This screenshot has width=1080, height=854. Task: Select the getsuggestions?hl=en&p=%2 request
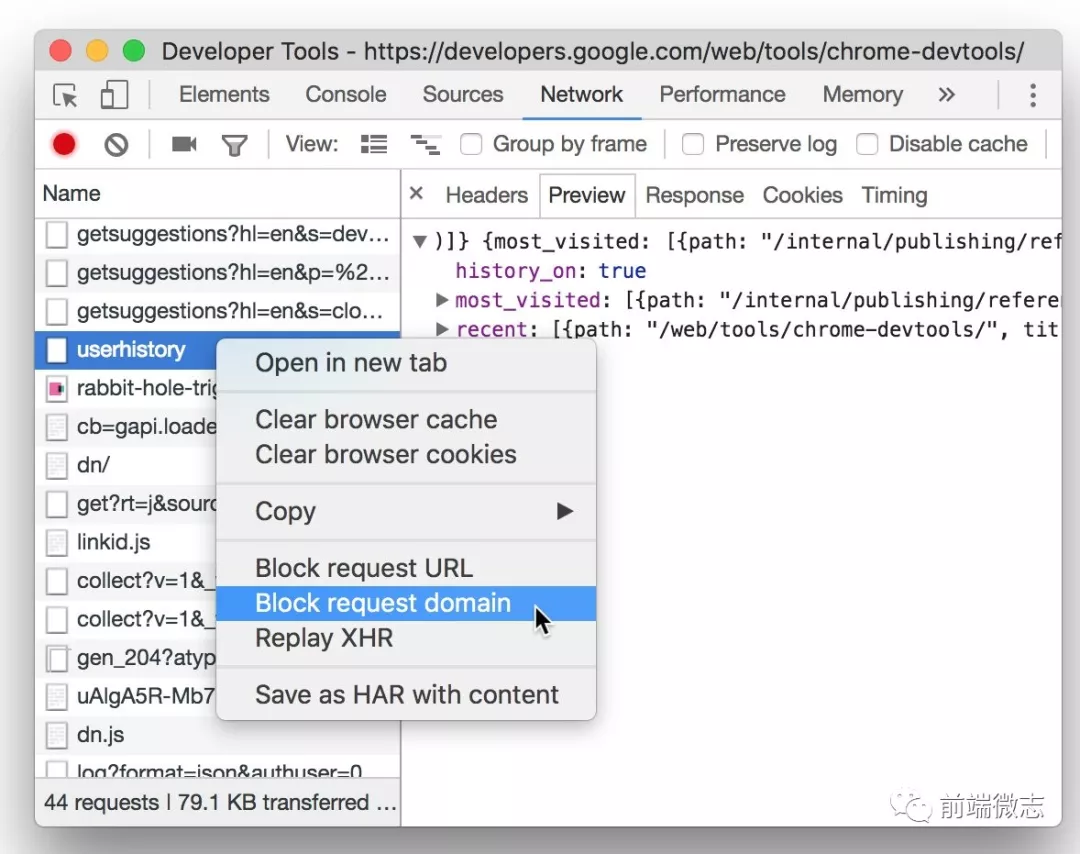coord(218,273)
